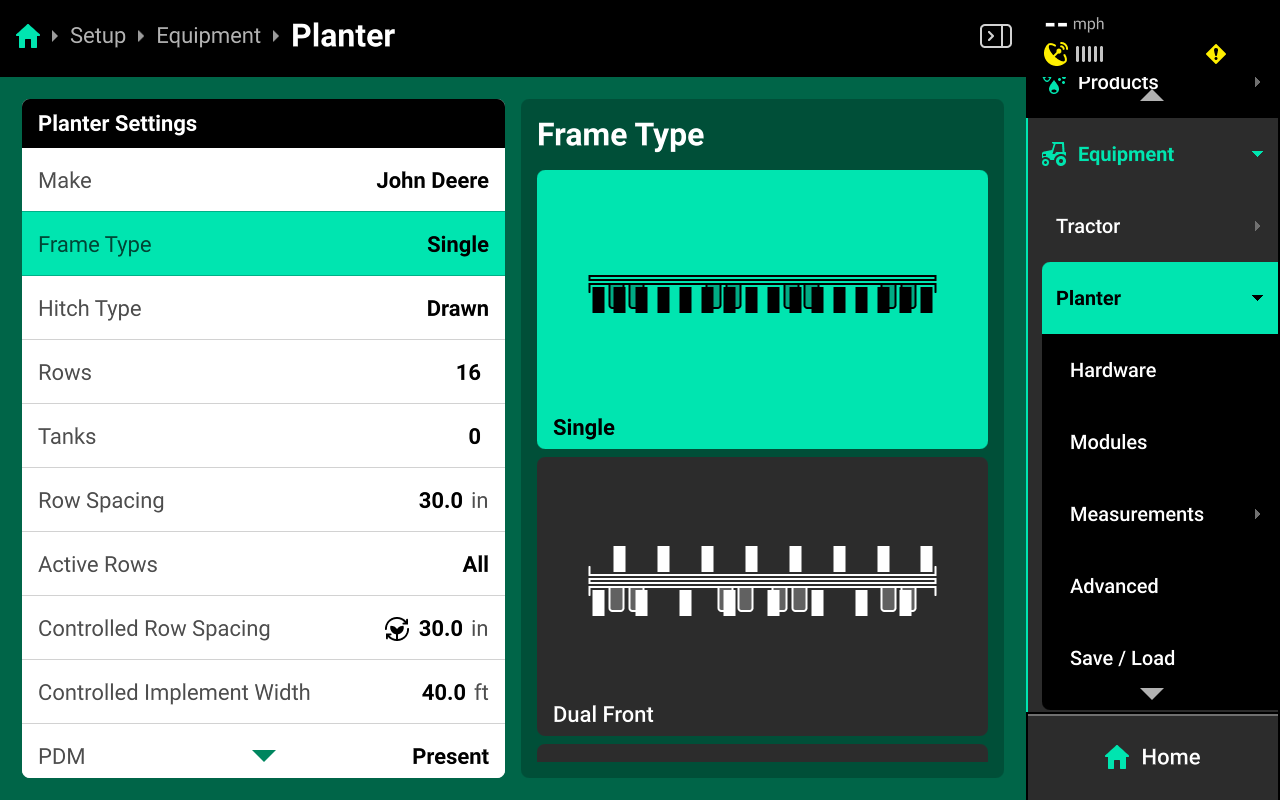This screenshot has width=1280, height=800.
Task: Click the Products droplet icon
Action: click(1054, 84)
